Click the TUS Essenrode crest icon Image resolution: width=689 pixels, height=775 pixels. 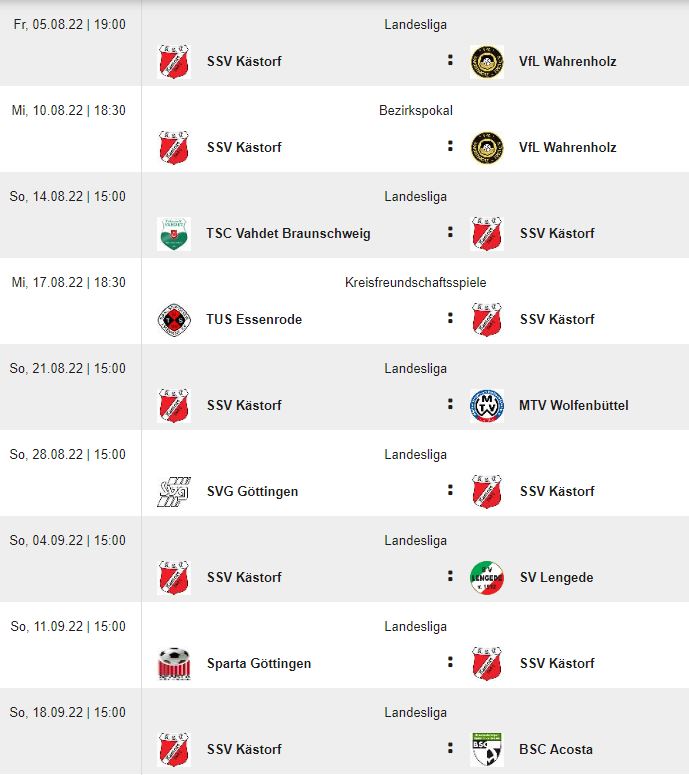click(174, 319)
